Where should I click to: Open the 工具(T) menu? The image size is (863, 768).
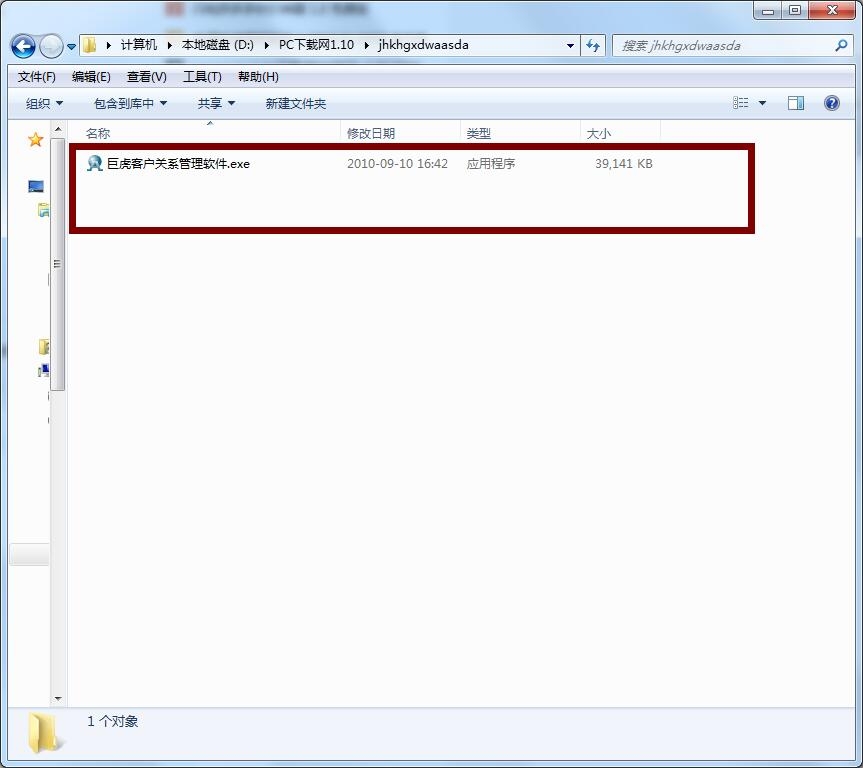202,77
